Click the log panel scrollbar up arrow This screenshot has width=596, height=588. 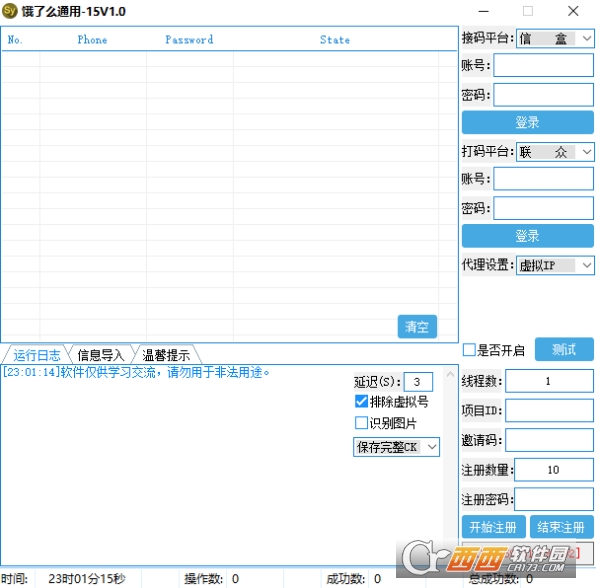(450, 374)
